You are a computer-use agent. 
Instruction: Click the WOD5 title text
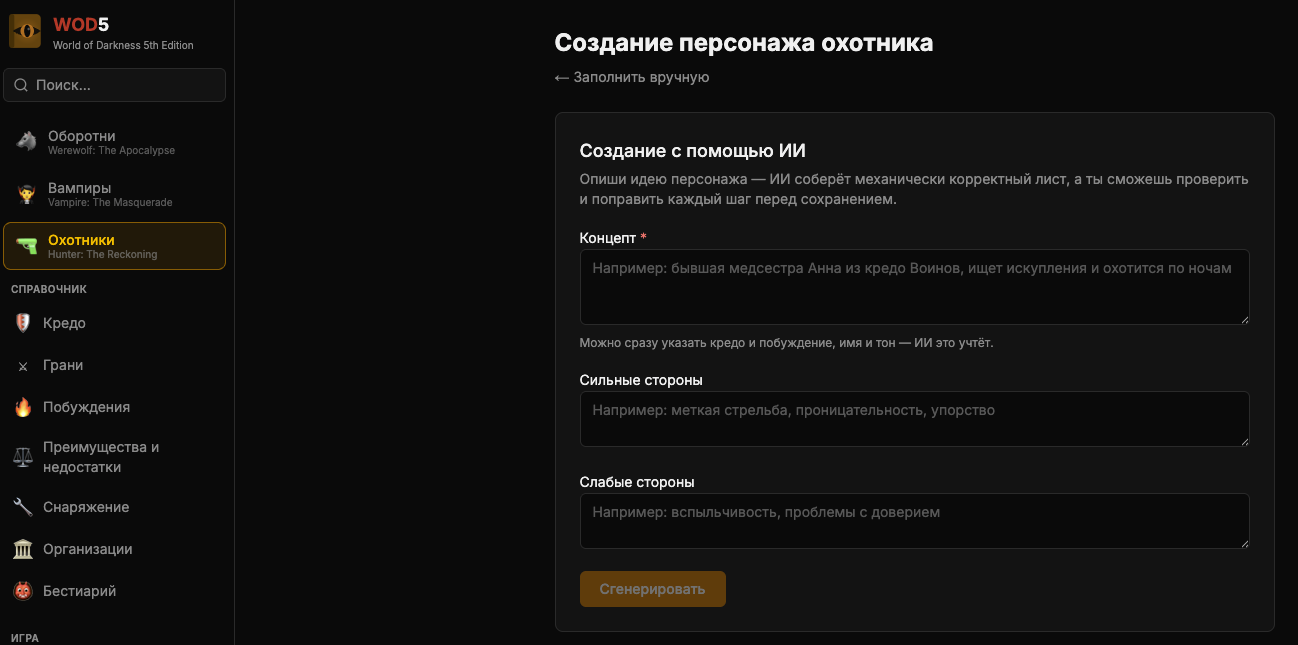pos(81,25)
